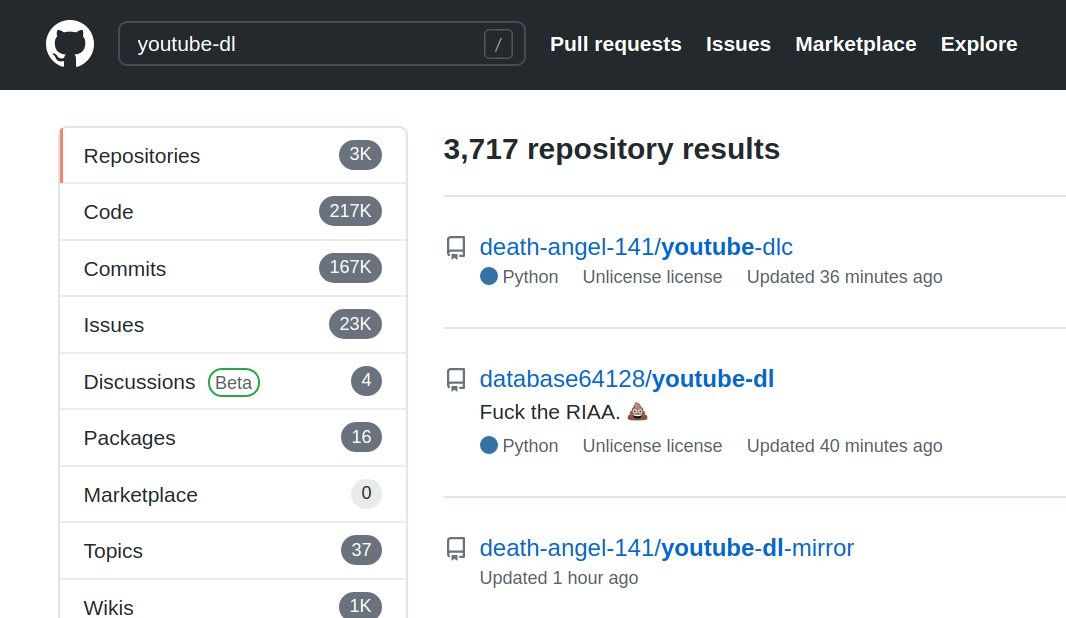Click 'Fuck the RIAA.' description text
Viewport: 1066px width, 618px height.
(x=550, y=412)
